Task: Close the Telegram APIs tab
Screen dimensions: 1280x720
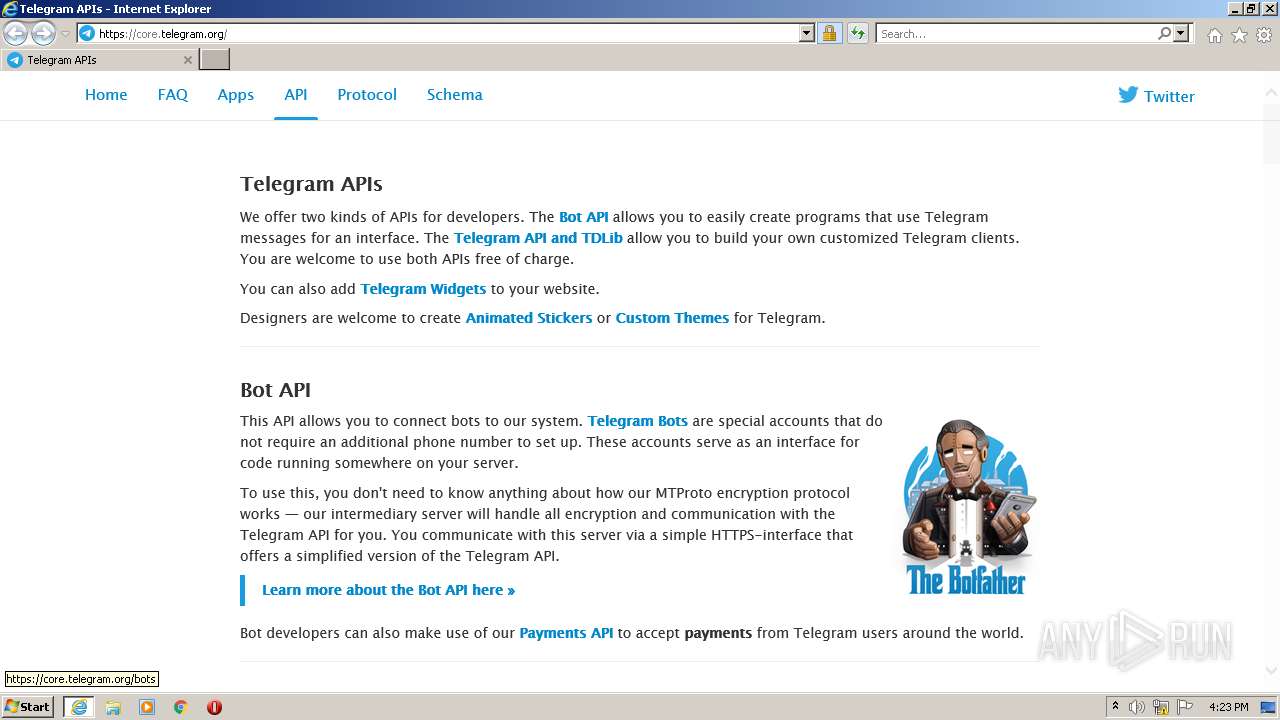Action: click(x=187, y=60)
